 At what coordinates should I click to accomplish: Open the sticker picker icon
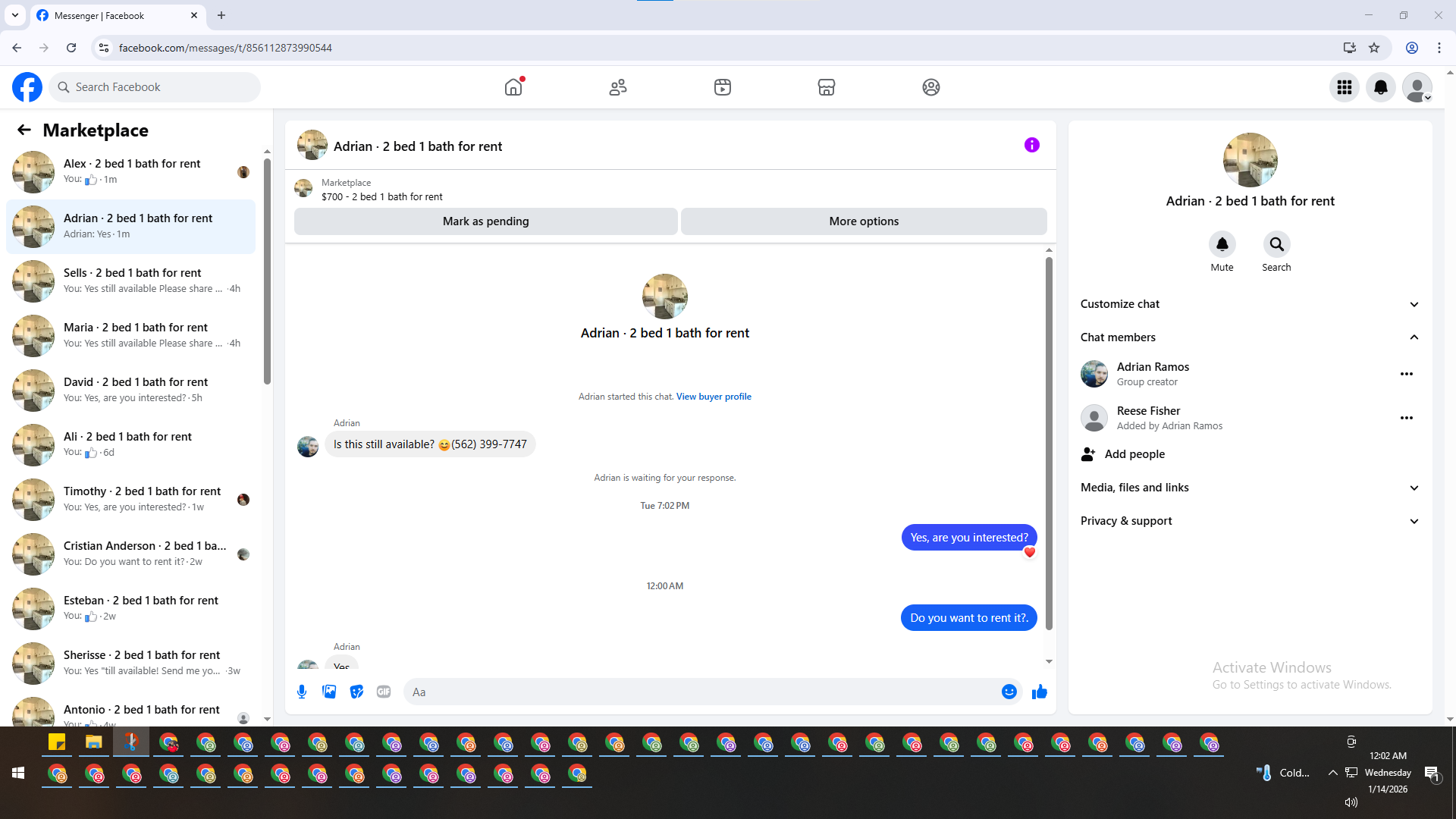point(356,692)
